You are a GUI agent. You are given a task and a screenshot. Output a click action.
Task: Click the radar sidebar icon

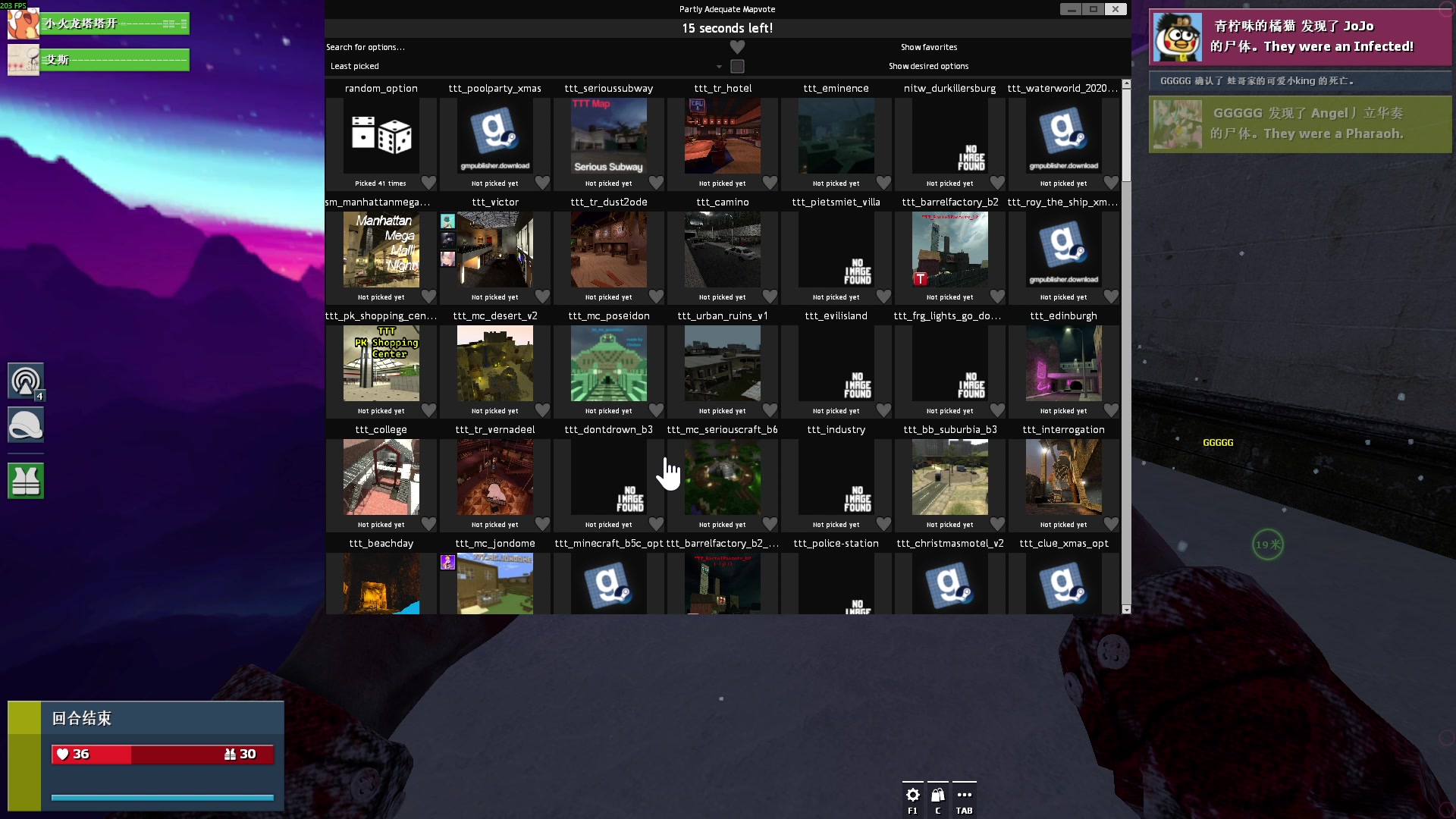tap(26, 381)
